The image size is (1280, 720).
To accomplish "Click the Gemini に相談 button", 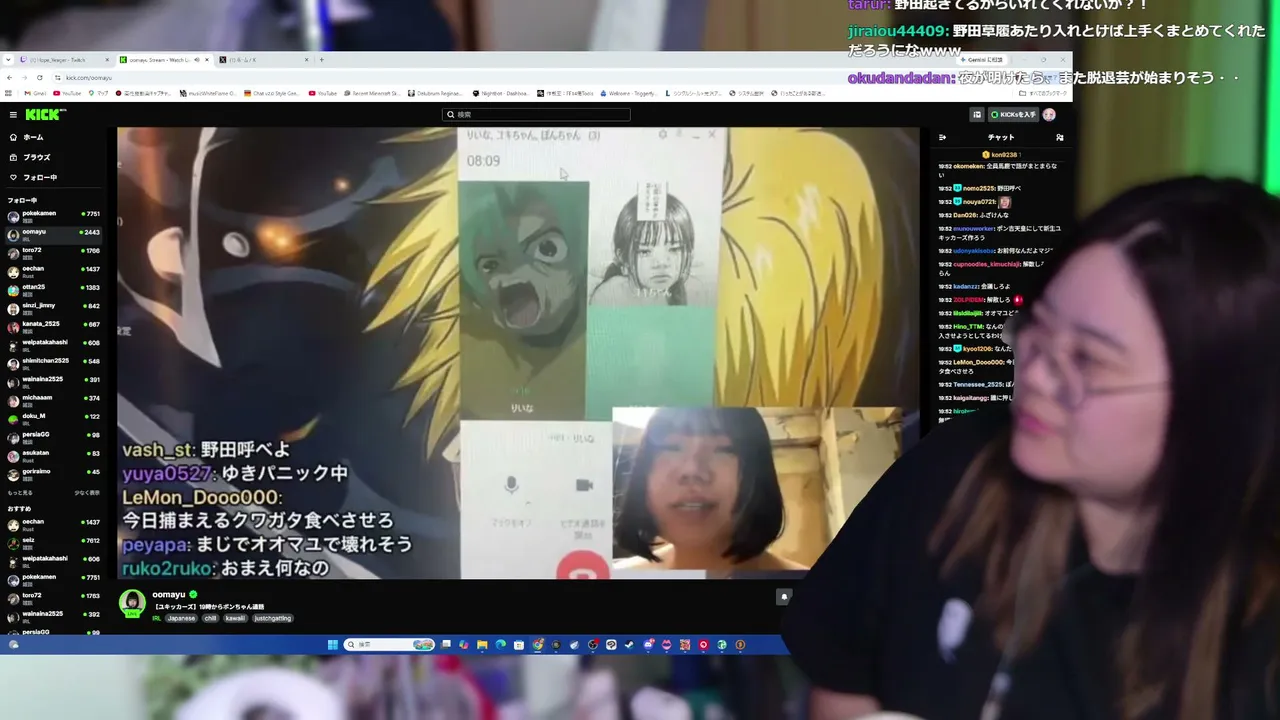I will pyautogui.click(x=980, y=60).
